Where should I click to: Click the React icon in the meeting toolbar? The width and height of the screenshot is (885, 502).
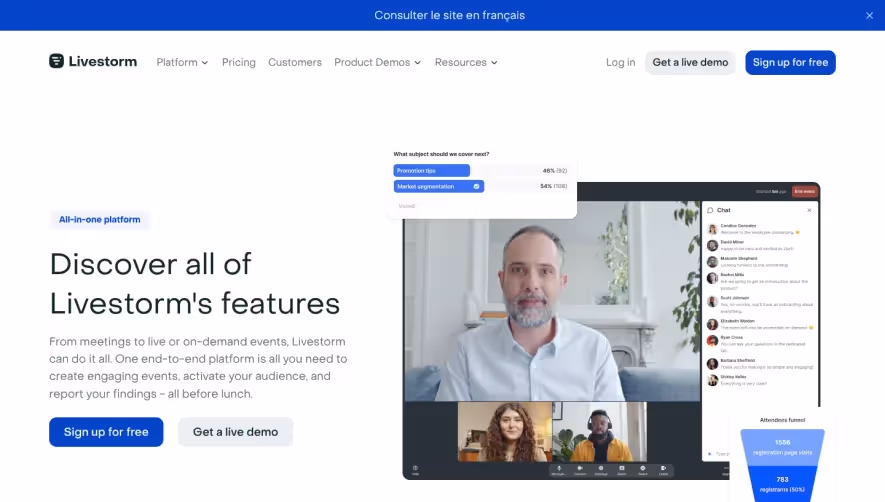tap(642, 470)
